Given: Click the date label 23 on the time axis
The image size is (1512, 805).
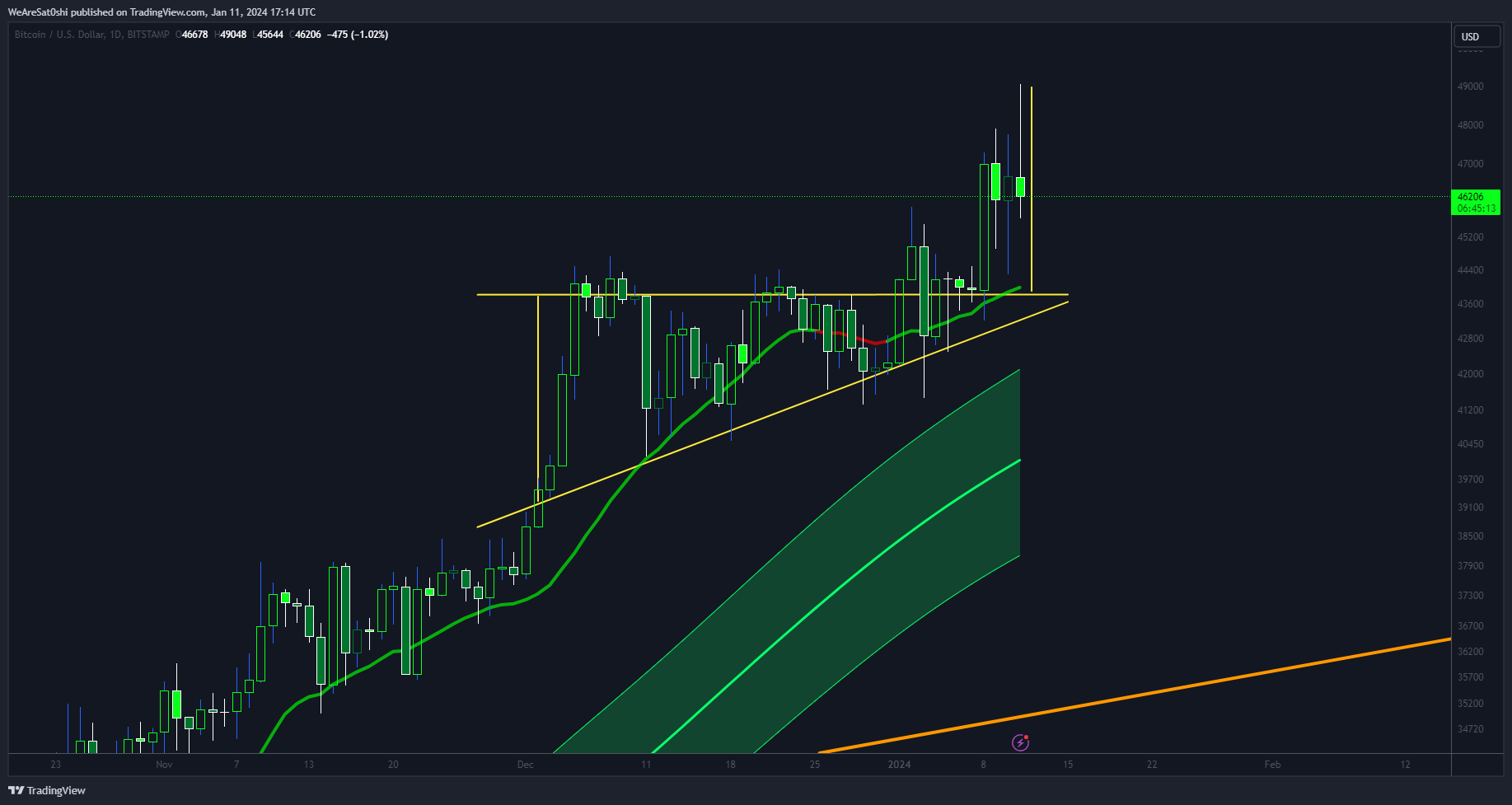Looking at the screenshot, I should point(56,765).
